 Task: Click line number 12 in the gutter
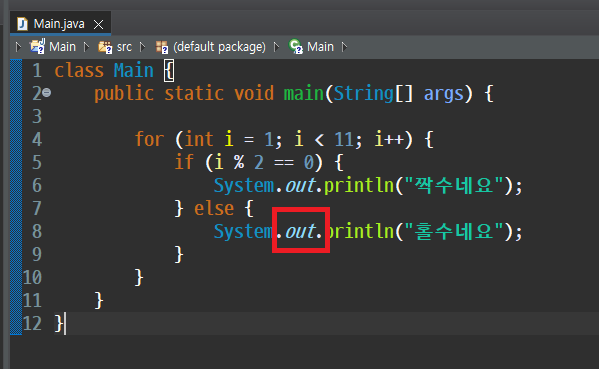tap(32, 324)
